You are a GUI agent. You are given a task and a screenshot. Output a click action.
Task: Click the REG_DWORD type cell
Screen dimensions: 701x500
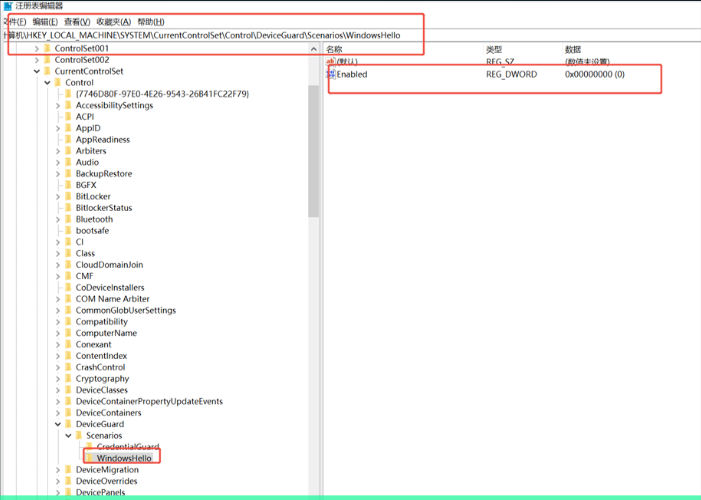click(x=511, y=74)
